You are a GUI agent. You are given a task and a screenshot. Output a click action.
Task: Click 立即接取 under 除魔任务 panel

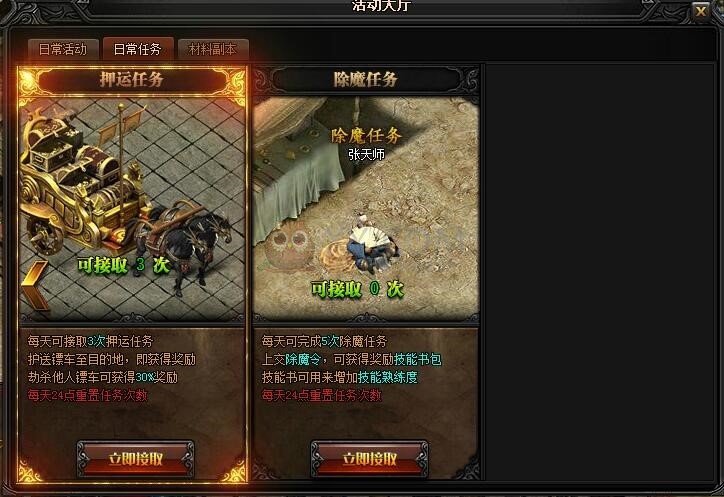(x=369, y=458)
